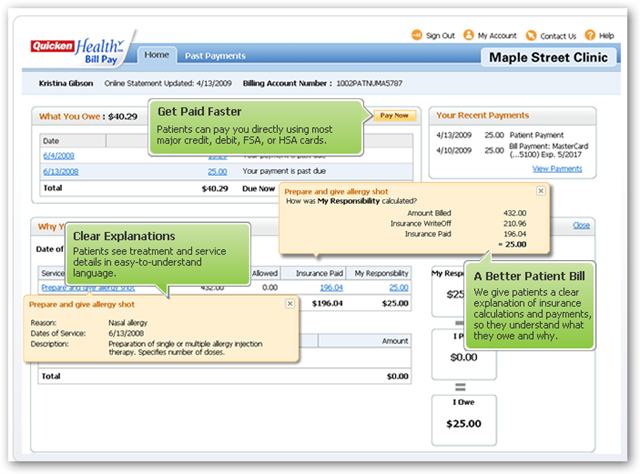Click the Amount Billed 432.00 row
The height and width of the screenshot is (474, 640).
click(x=467, y=213)
